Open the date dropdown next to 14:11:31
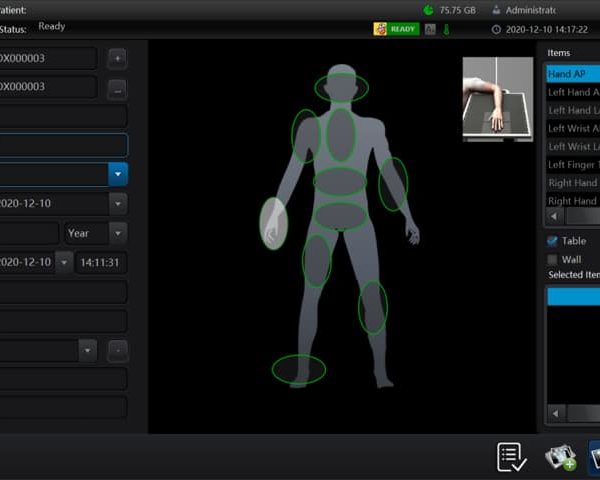Screen dimensions: 600x480 coord(64,262)
